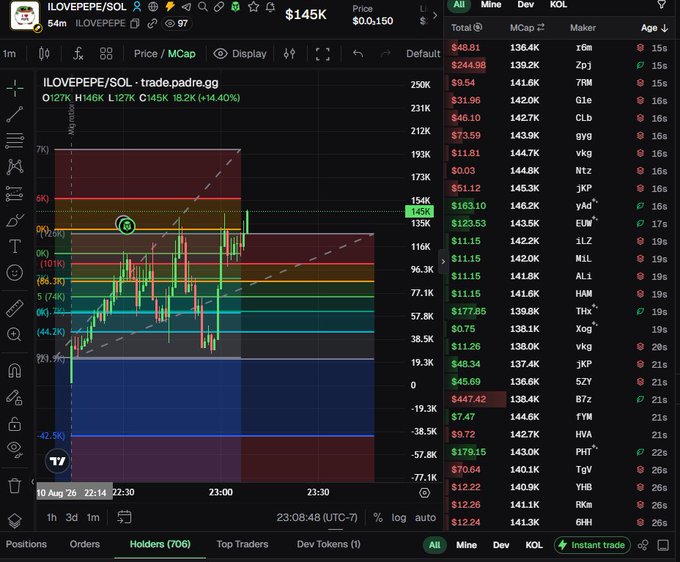Open the pill pump.fun icon
Viewport: 680px width, 562px height.
(x=219, y=7)
